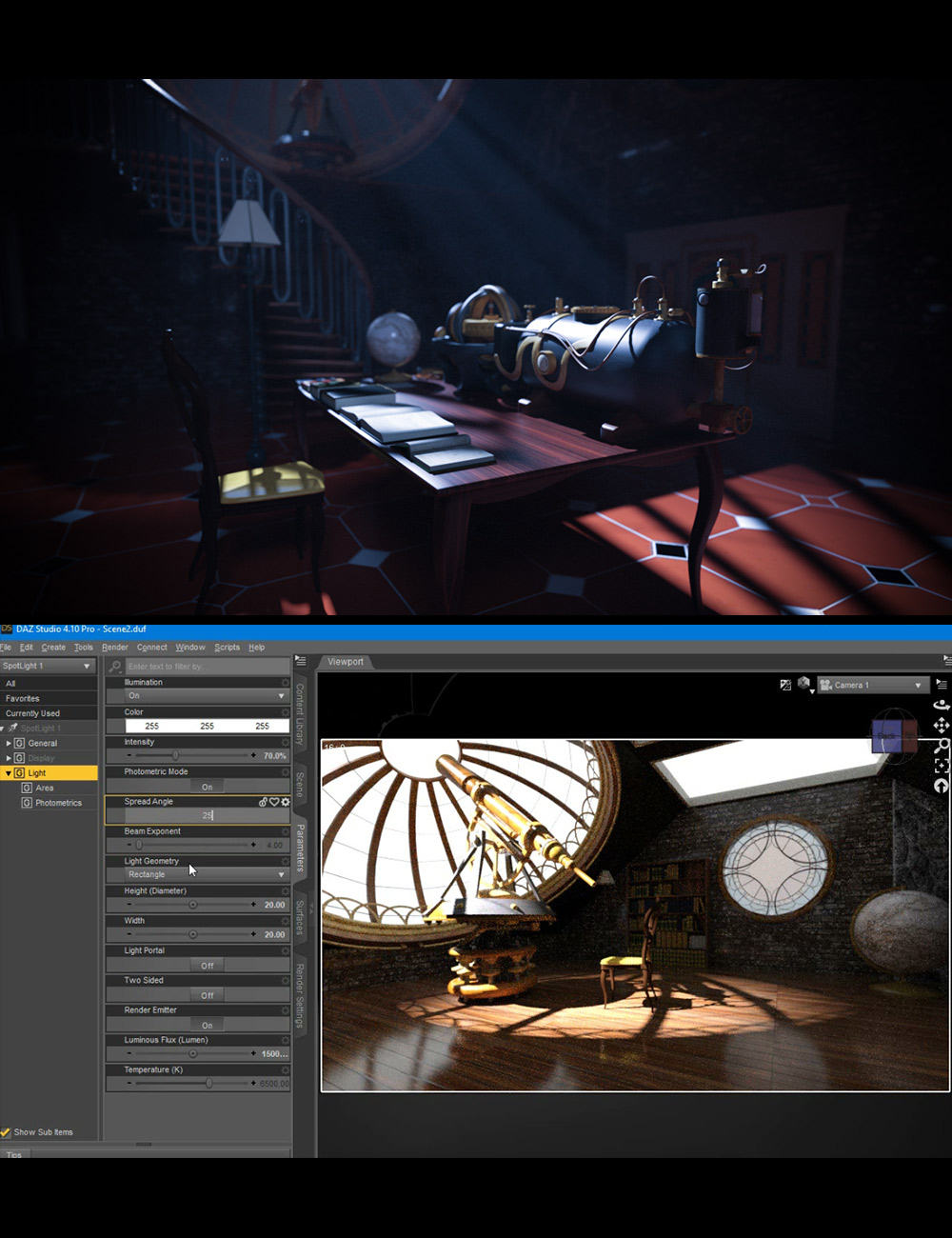The height and width of the screenshot is (1238, 952).
Task: Switch to the Surfaces side tab
Action: pos(300,918)
